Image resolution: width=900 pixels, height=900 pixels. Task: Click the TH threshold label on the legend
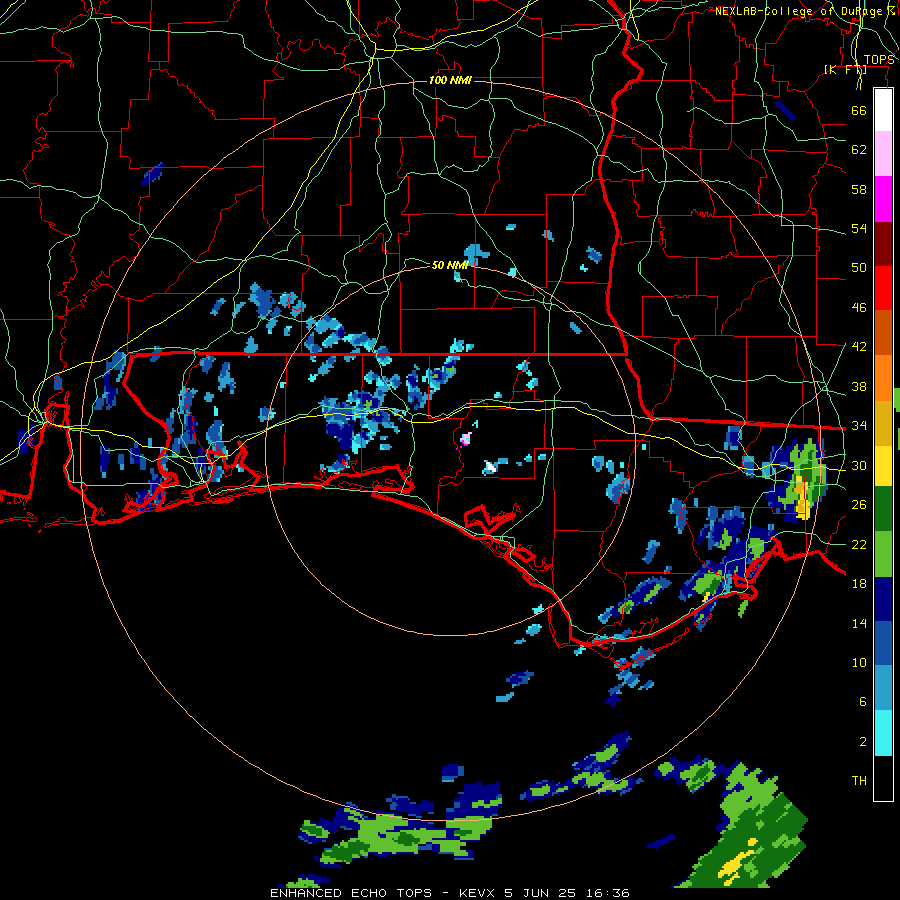pyautogui.click(x=859, y=781)
